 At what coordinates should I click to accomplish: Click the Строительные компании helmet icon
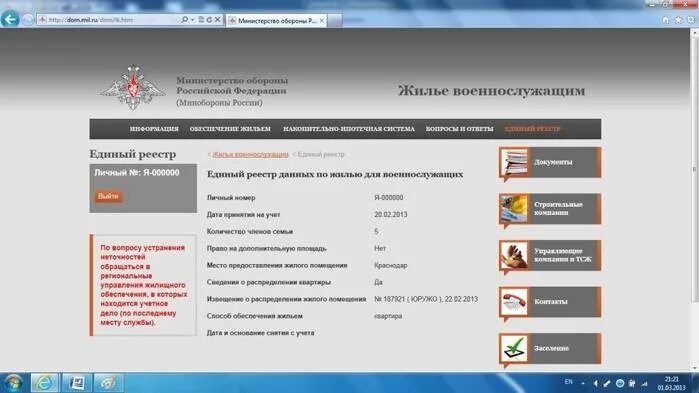514,209
